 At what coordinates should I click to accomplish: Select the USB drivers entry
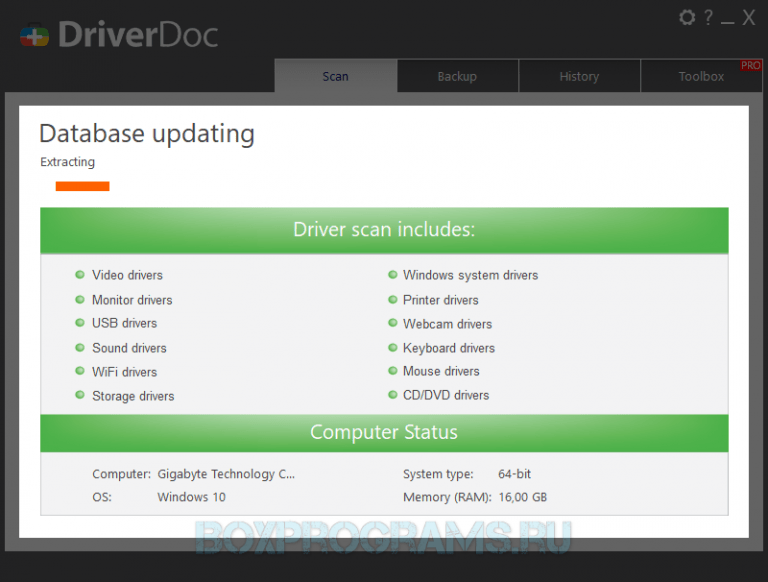click(x=124, y=323)
